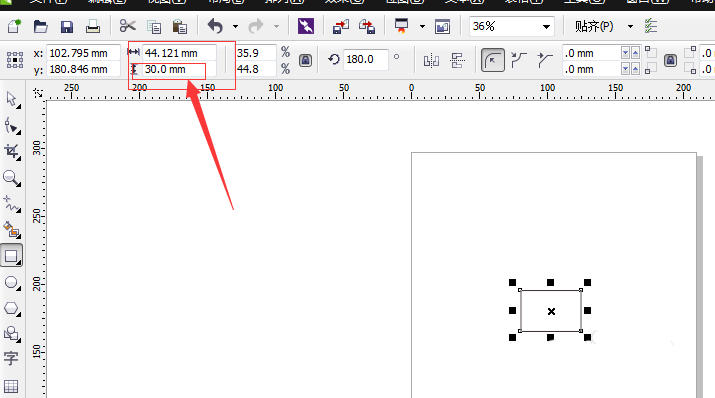Decrease the lower corner radius value
Image resolution: width=715 pixels, height=398 pixels.
626,69
